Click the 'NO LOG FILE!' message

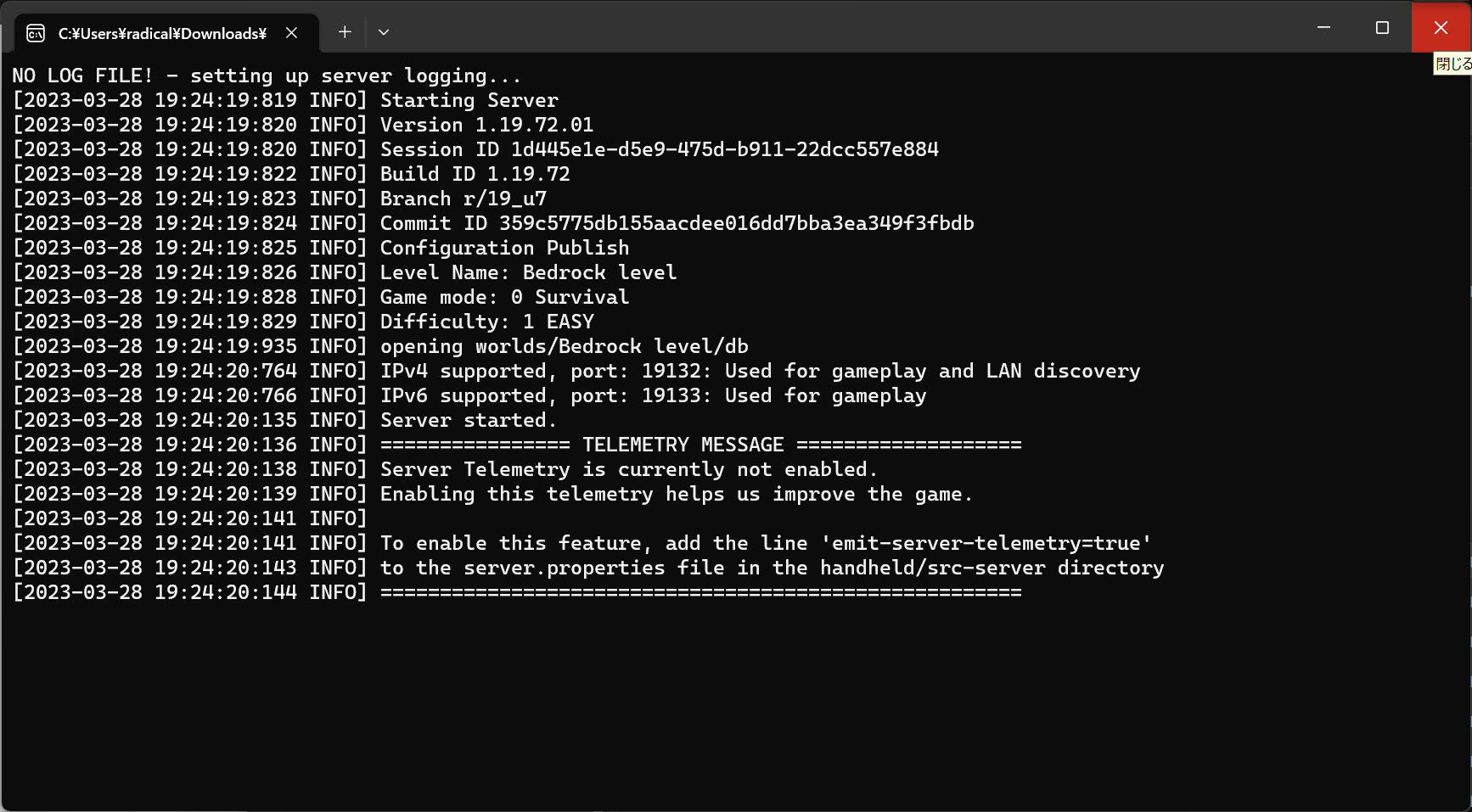click(266, 75)
